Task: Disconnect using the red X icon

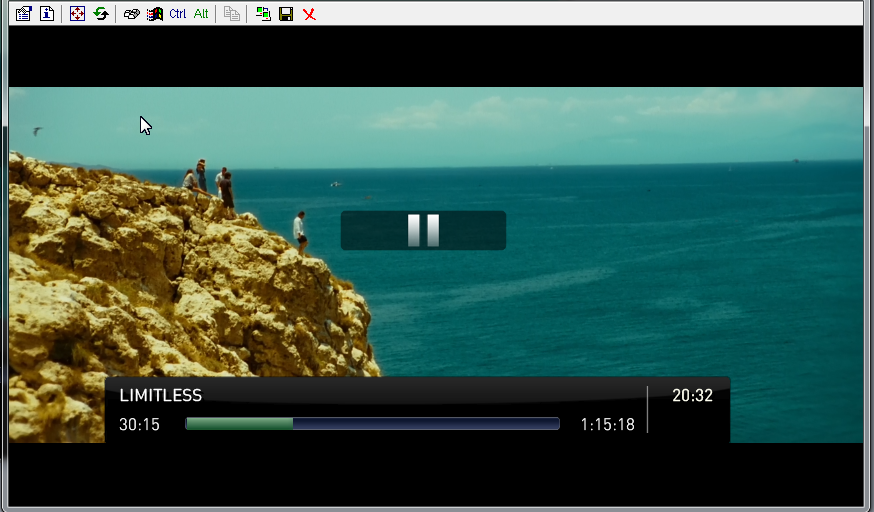Action: [309, 14]
